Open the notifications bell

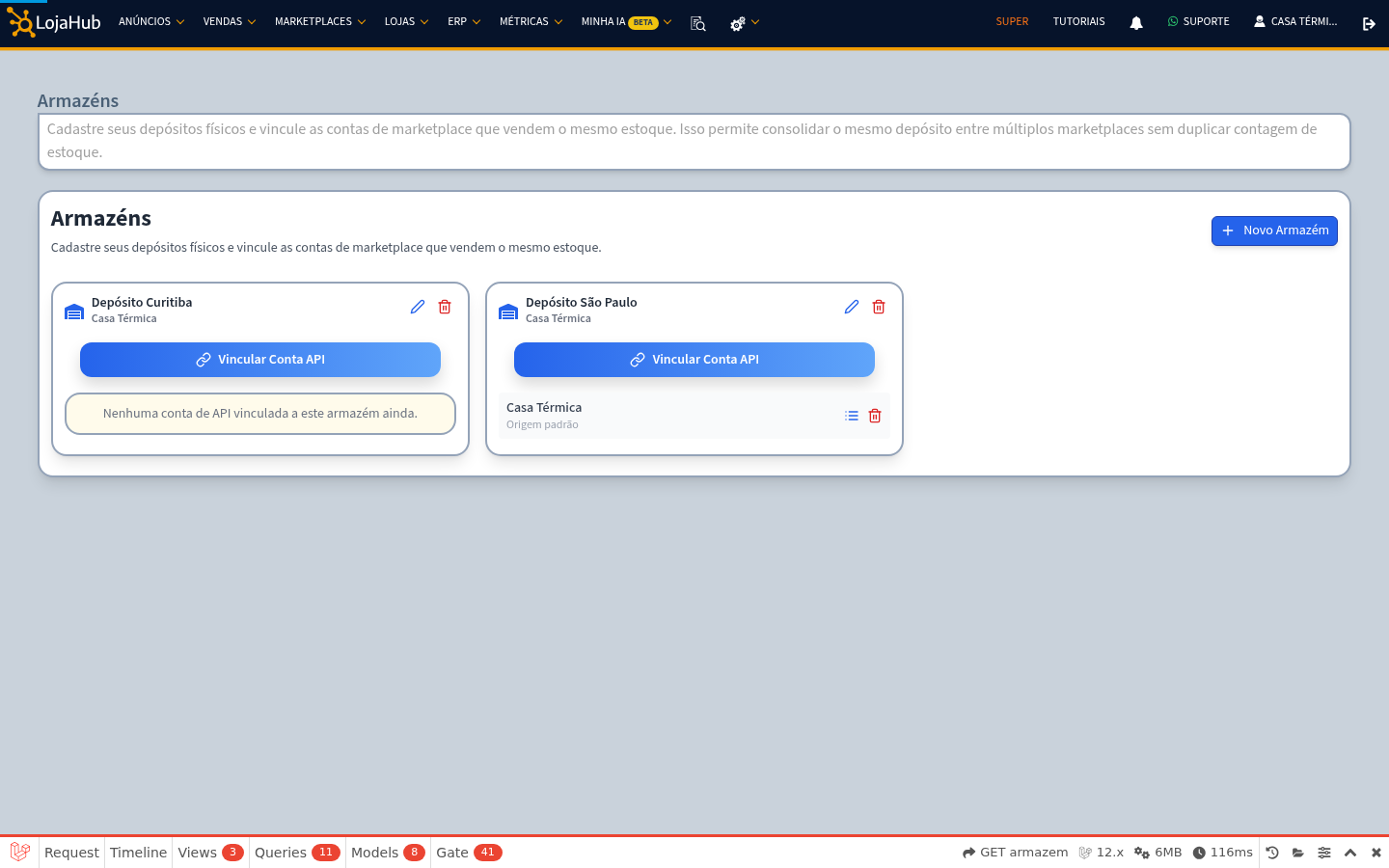coord(1136,23)
